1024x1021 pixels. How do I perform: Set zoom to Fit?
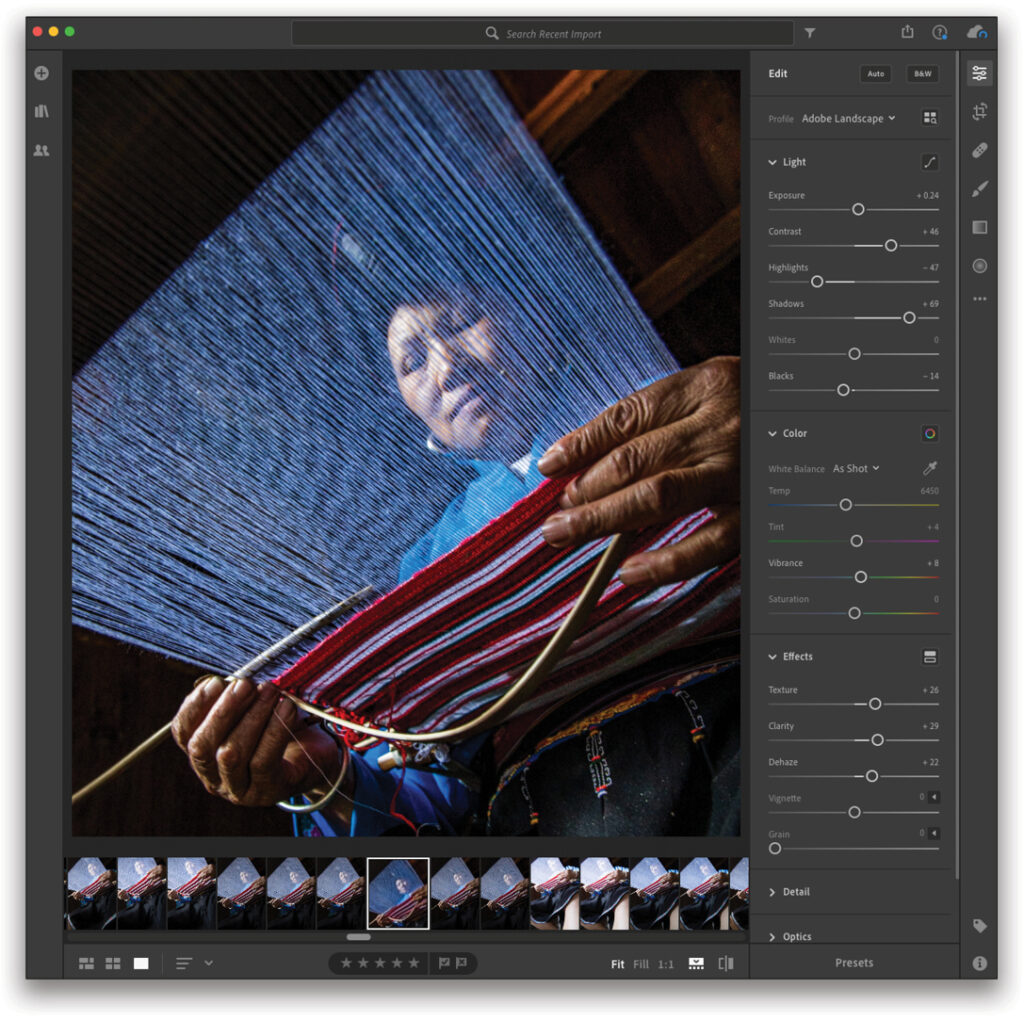click(617, 964)
